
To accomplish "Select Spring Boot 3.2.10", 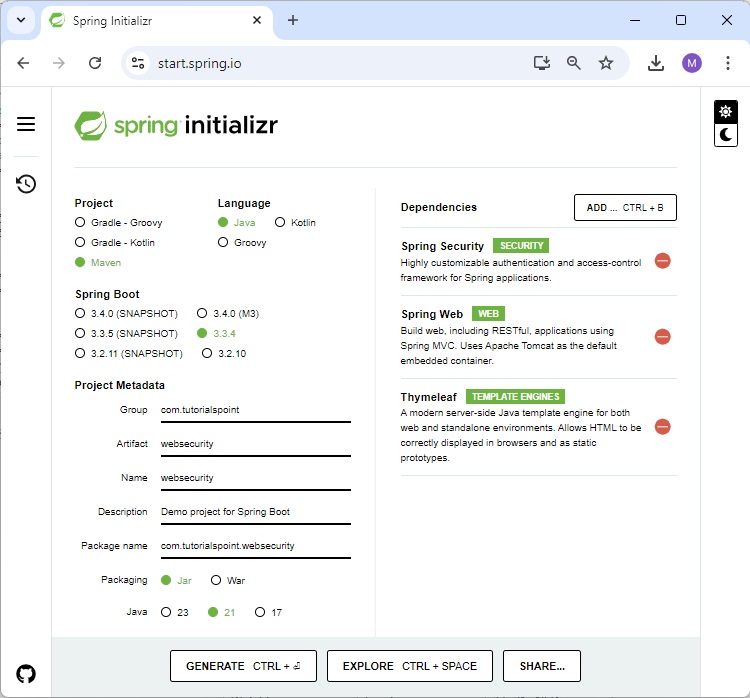I will tap(224, 354).
